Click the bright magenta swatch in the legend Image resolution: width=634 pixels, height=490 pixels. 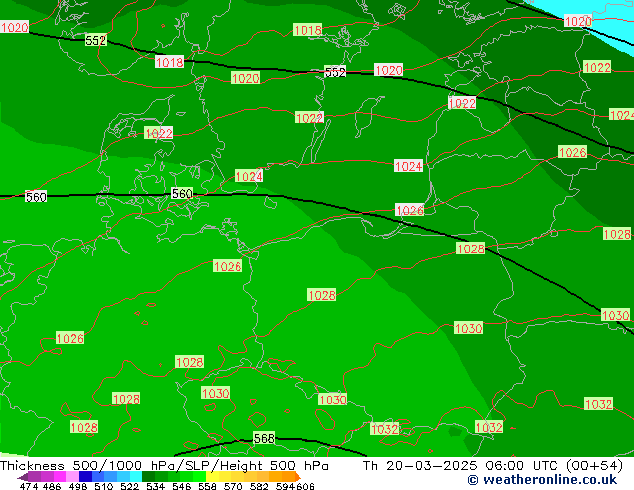click(x=60, y=477)
